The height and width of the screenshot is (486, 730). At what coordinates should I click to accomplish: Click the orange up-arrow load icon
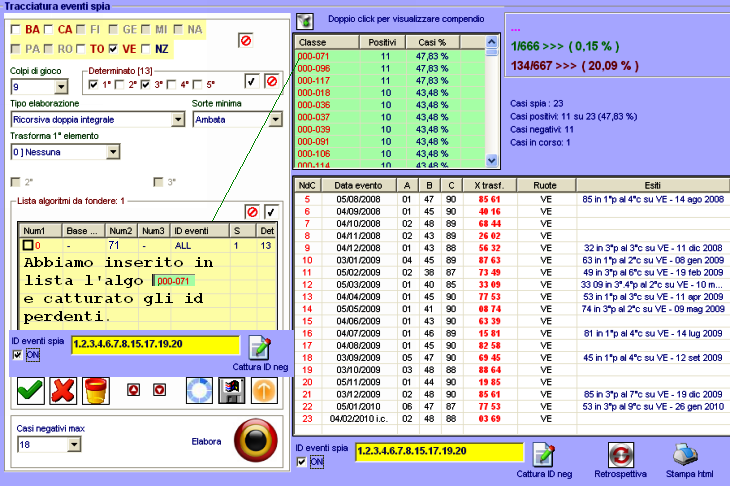(x=264, y=390)
